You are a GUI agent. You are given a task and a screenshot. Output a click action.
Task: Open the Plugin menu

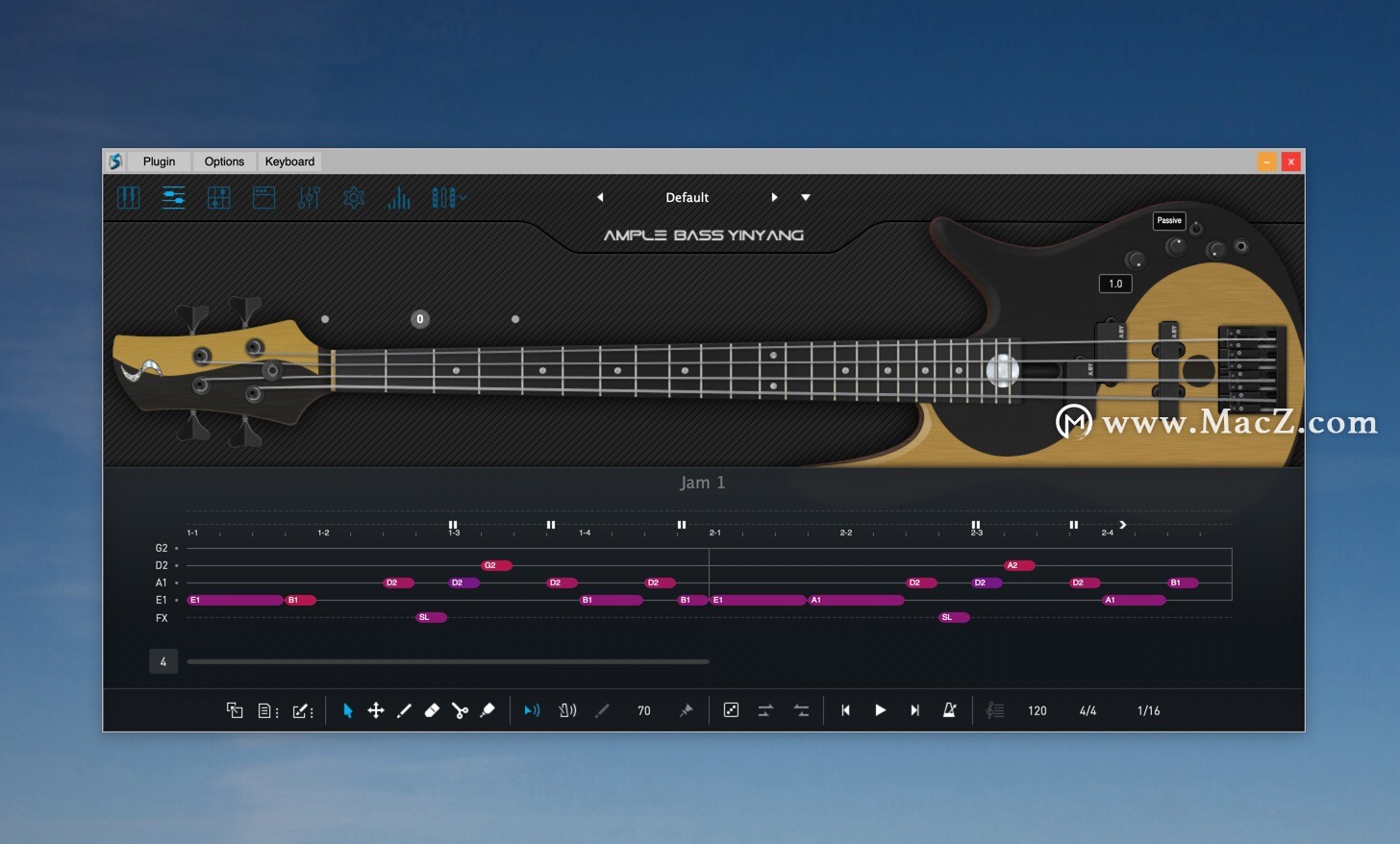point(159,161)
